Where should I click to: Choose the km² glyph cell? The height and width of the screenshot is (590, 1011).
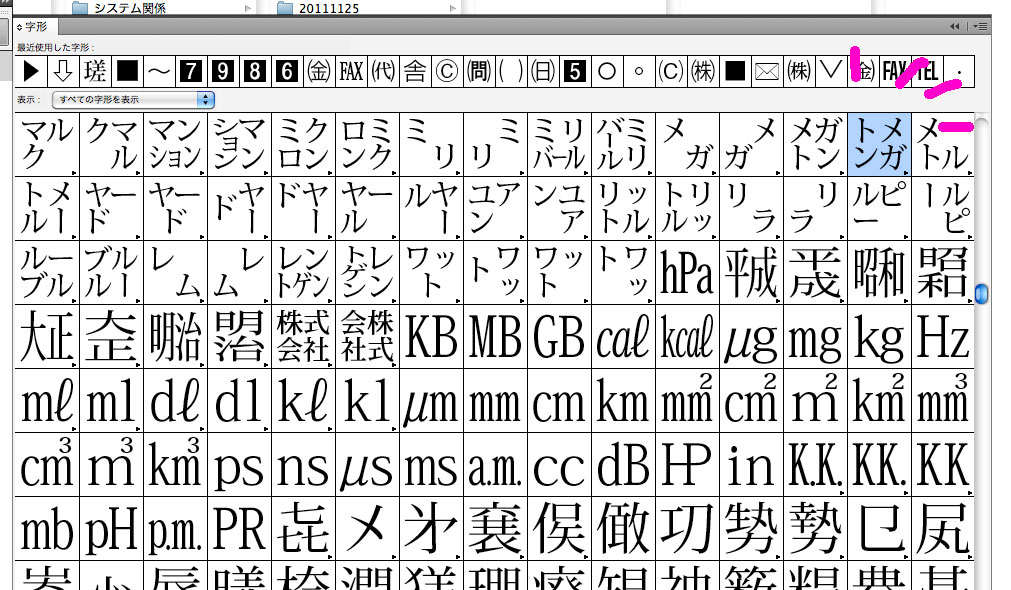pyautogui.click(x=879, y=400)
